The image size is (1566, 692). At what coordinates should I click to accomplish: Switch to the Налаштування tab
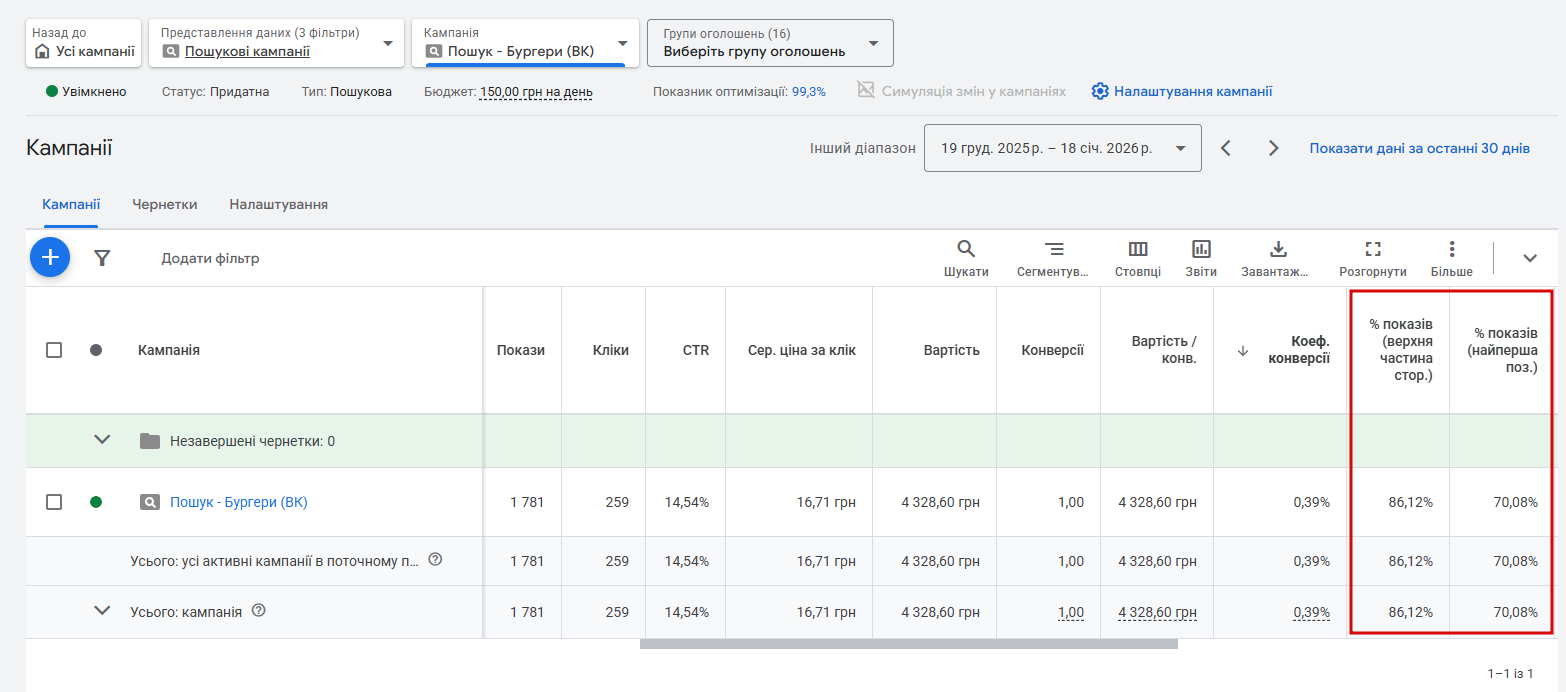click(x=278, y=204)
